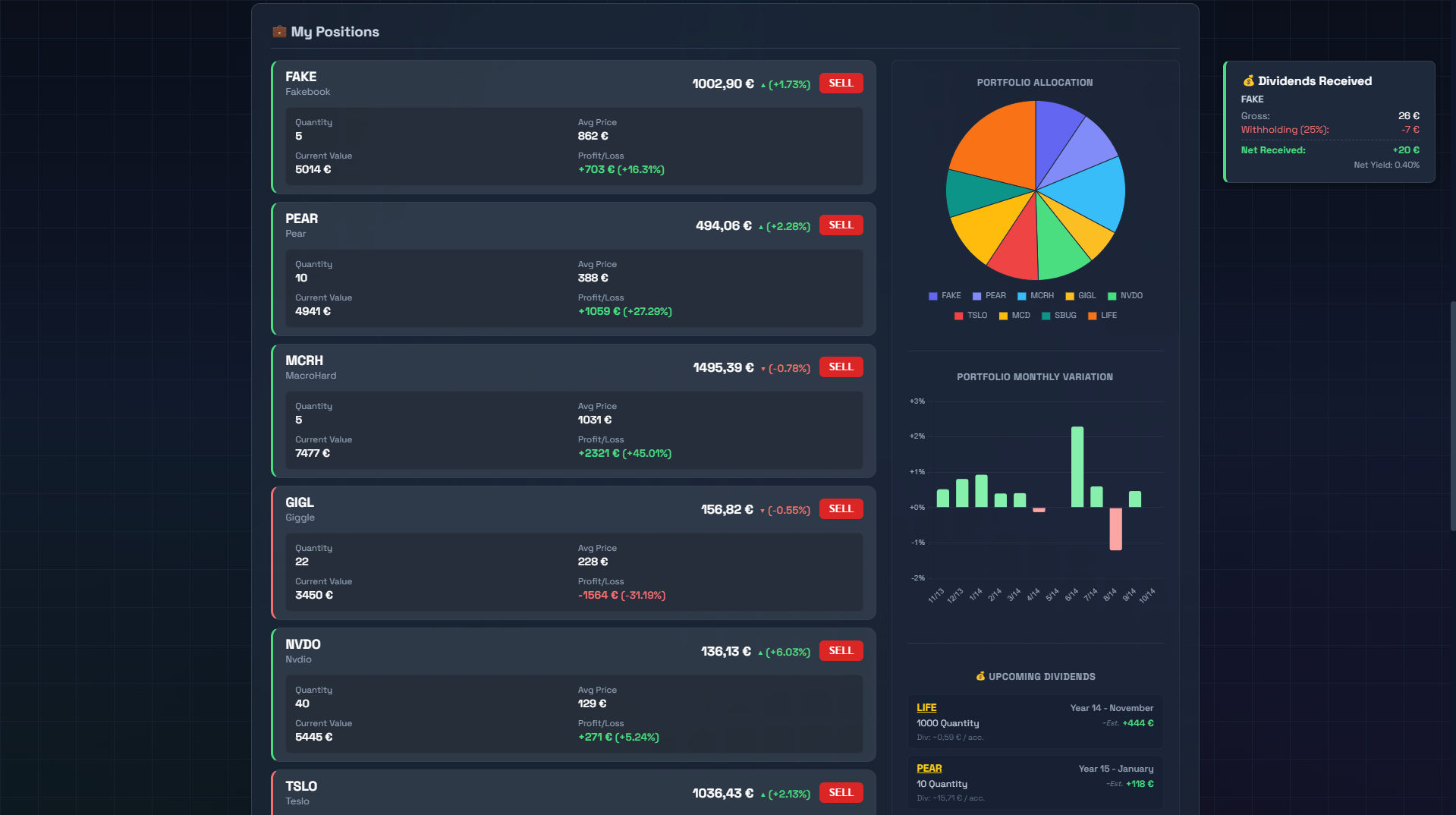Open the PEAR upcoming dividend link

[x=929, y=768]
